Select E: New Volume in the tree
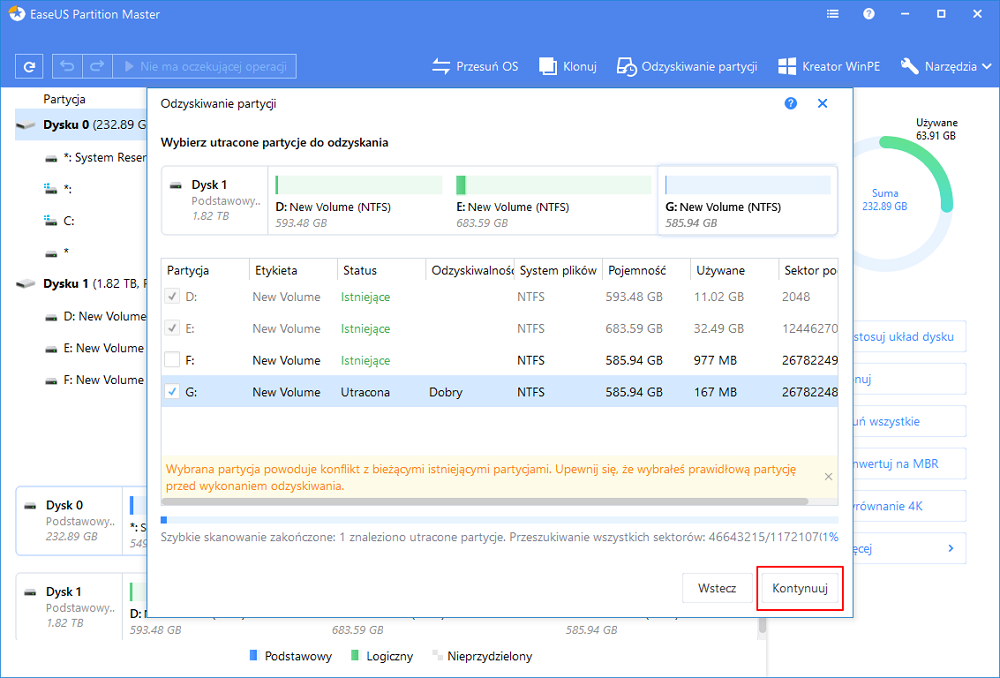Viewport: 1000px width, 678px height. (96, 348)
